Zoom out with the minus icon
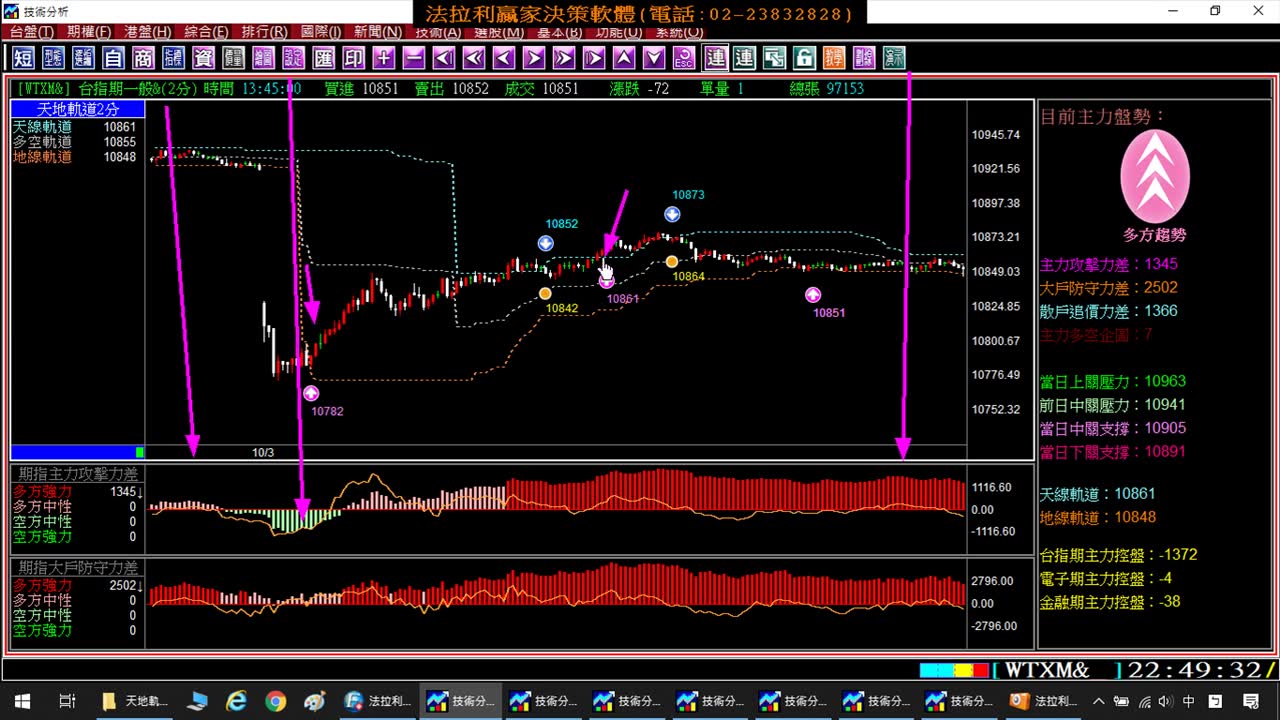The height and width of the screenshot is (720, 1280). coord(414,57)
